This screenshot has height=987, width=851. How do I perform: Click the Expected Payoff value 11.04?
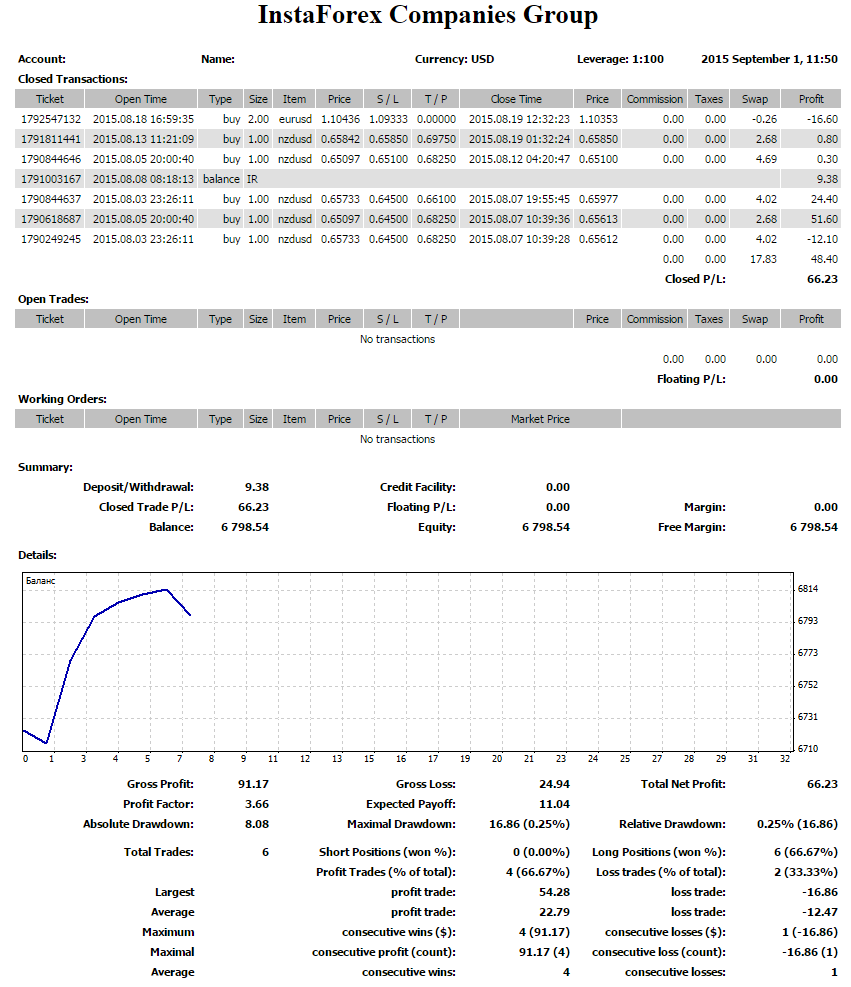click(x=555, y=804)
